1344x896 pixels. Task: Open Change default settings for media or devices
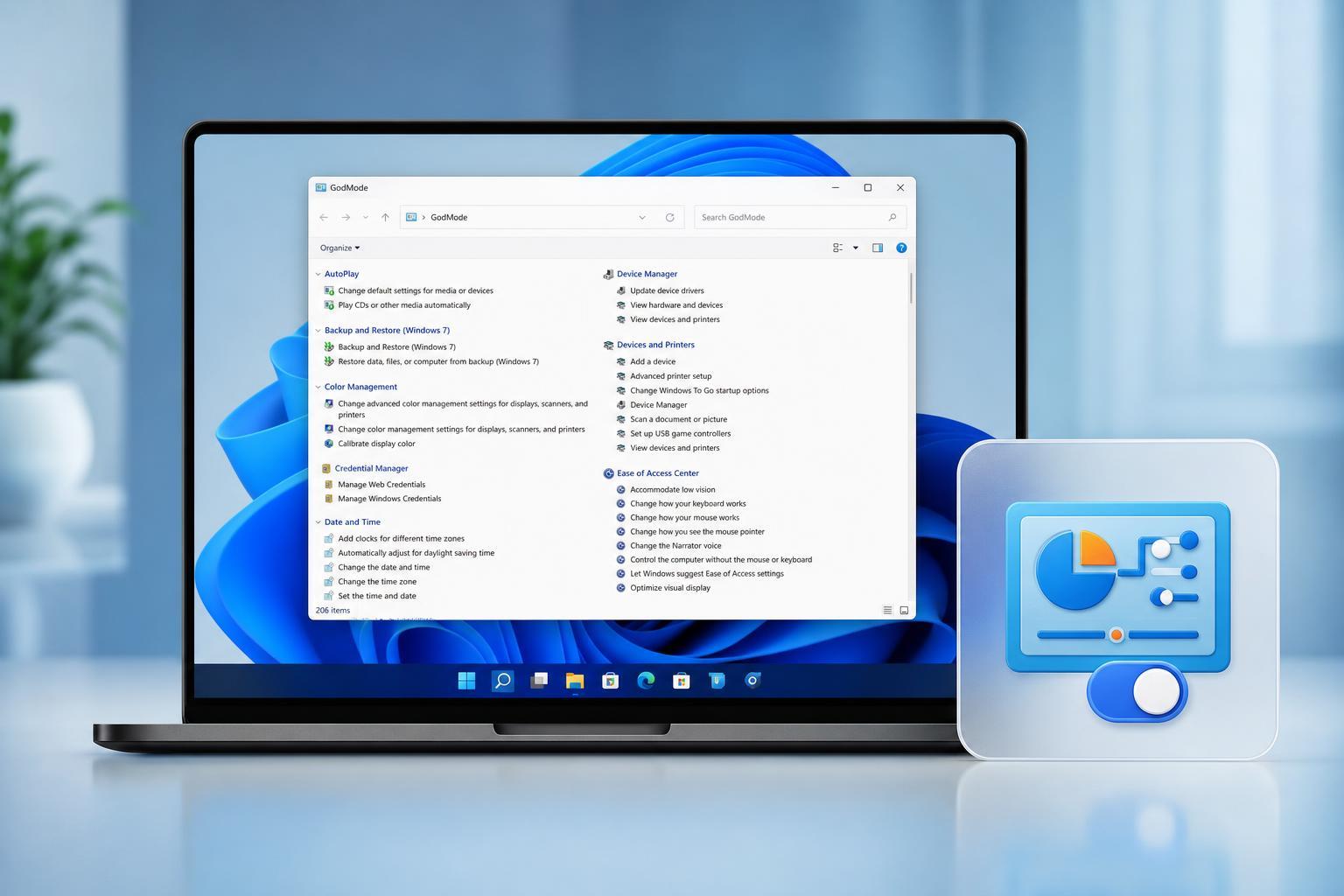tap(416, 290)
